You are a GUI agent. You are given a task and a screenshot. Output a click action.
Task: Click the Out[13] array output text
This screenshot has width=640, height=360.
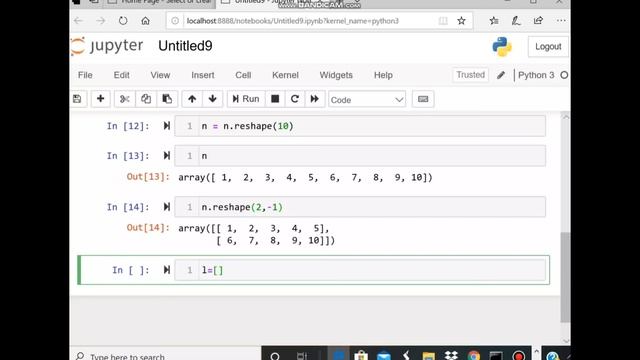(x=305, y=178)
